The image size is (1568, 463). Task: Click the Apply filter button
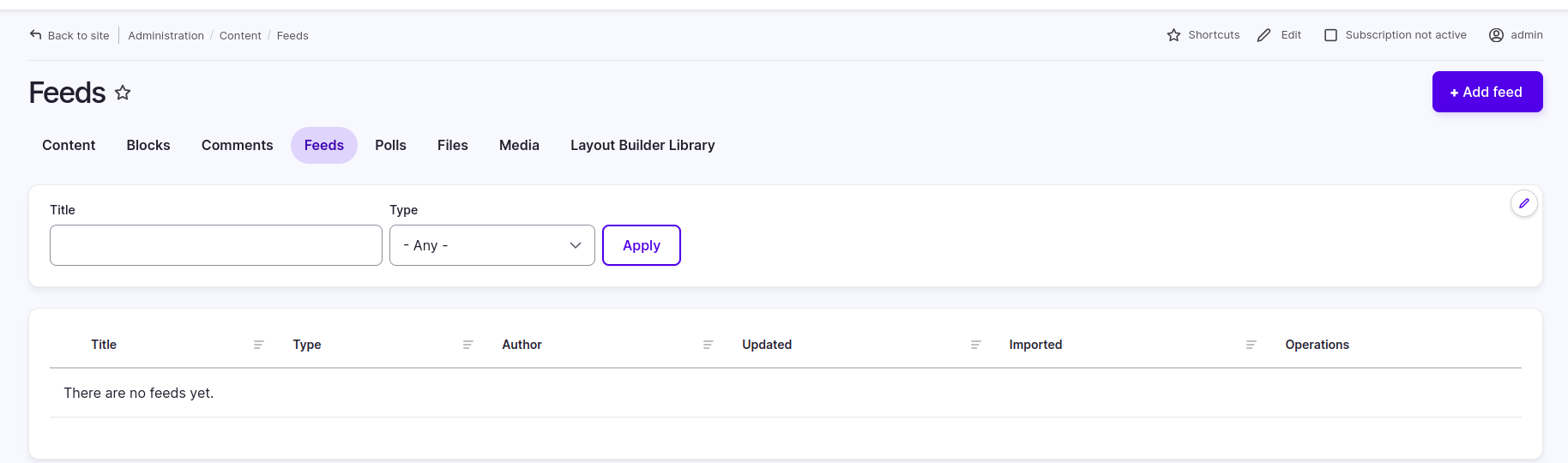click(642, 245)
